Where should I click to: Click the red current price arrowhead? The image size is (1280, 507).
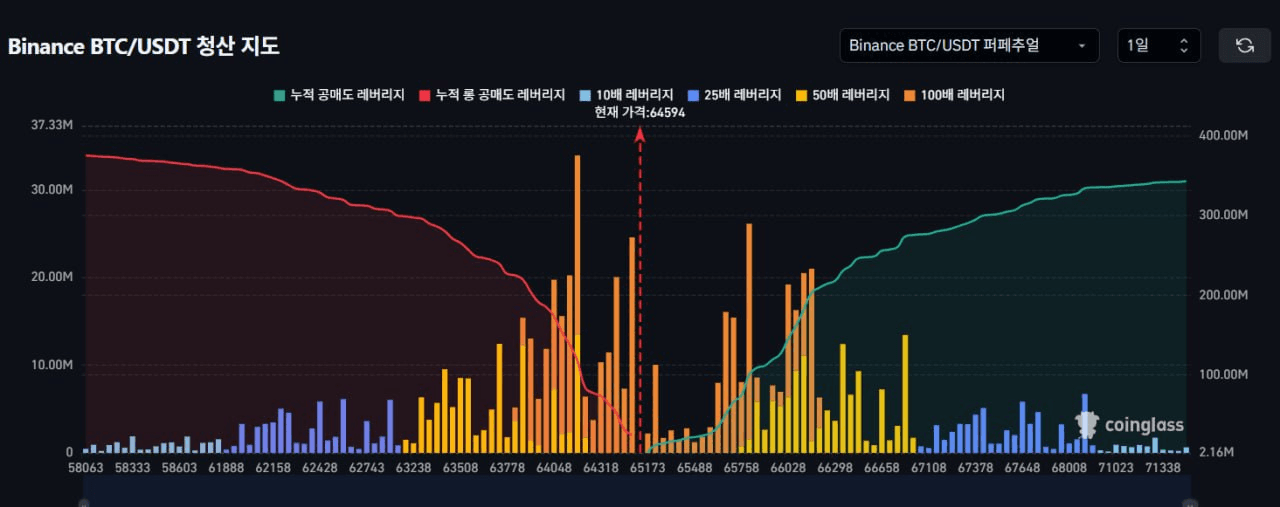point(640,134)
